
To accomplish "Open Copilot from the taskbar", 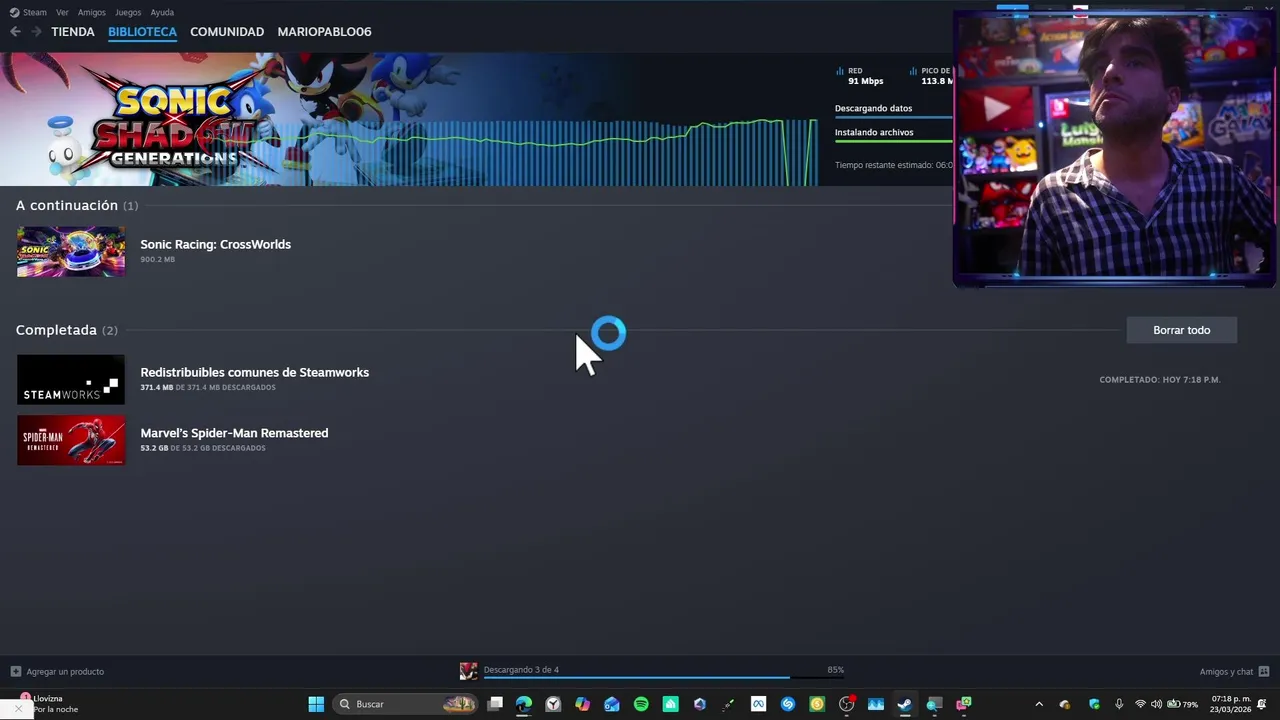I will (582, 704).
